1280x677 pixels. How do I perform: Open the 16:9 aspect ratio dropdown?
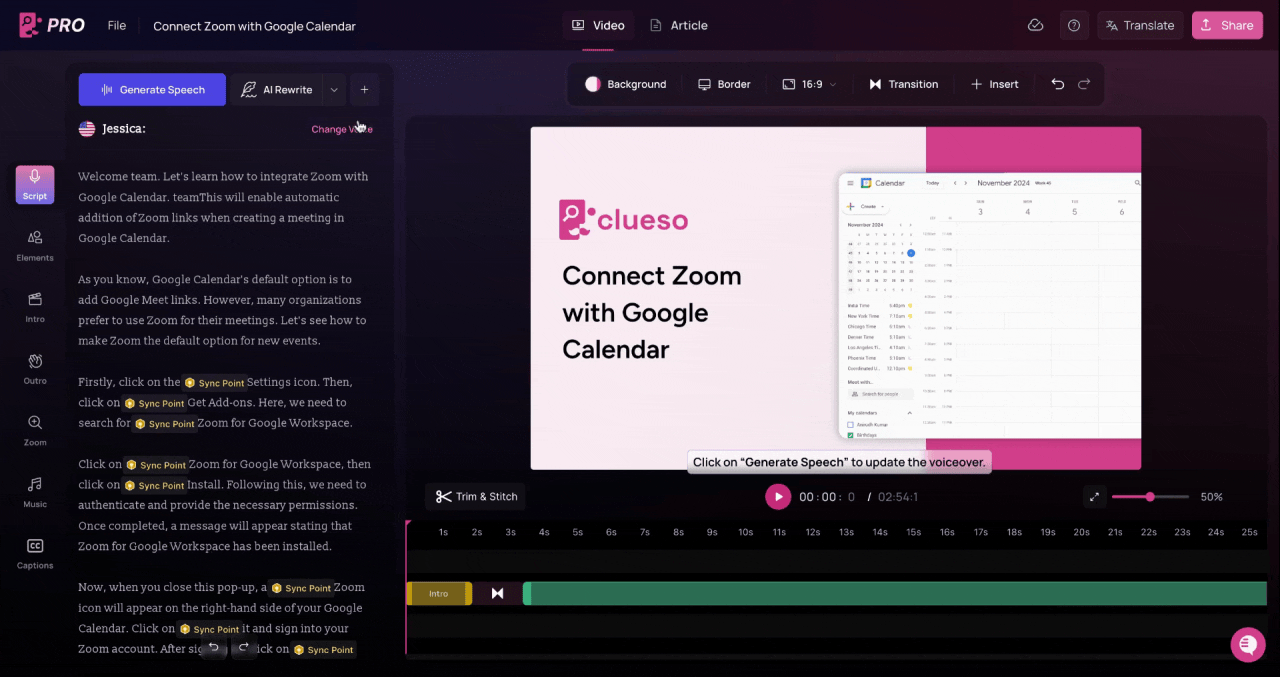pyautogui.click(x=809, y=84)
